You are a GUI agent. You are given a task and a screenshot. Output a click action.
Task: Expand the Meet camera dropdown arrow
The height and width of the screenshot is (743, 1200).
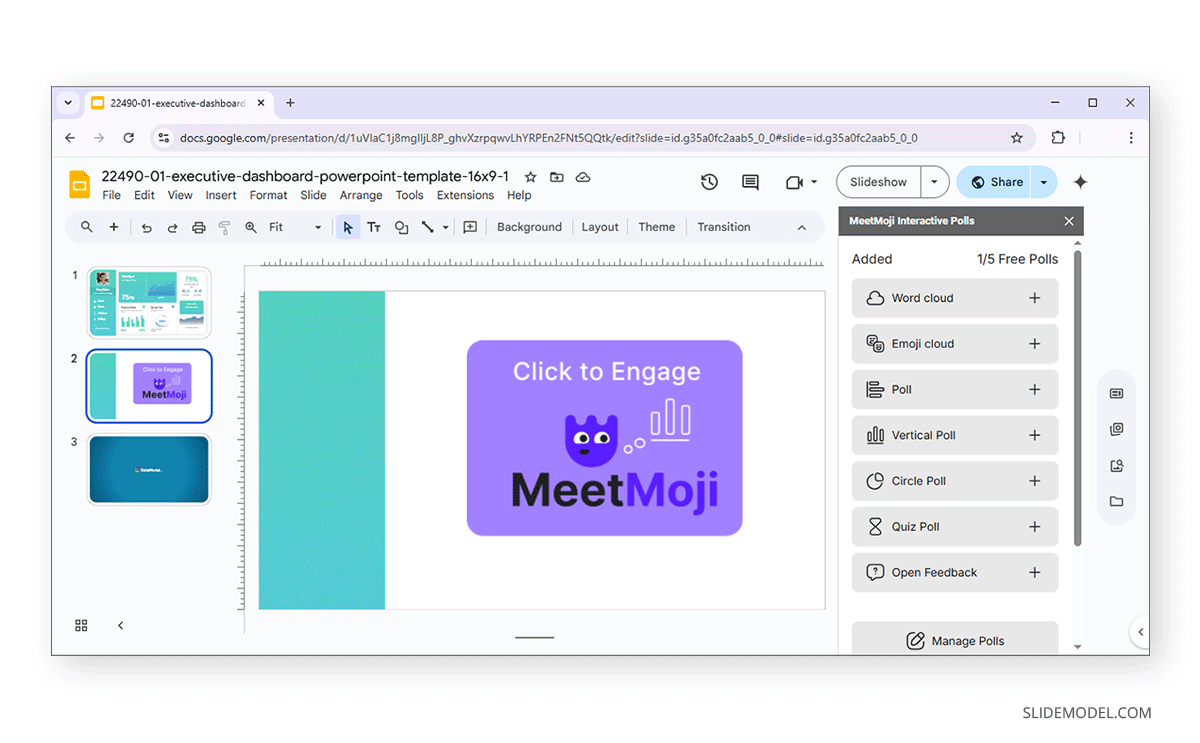814,182
